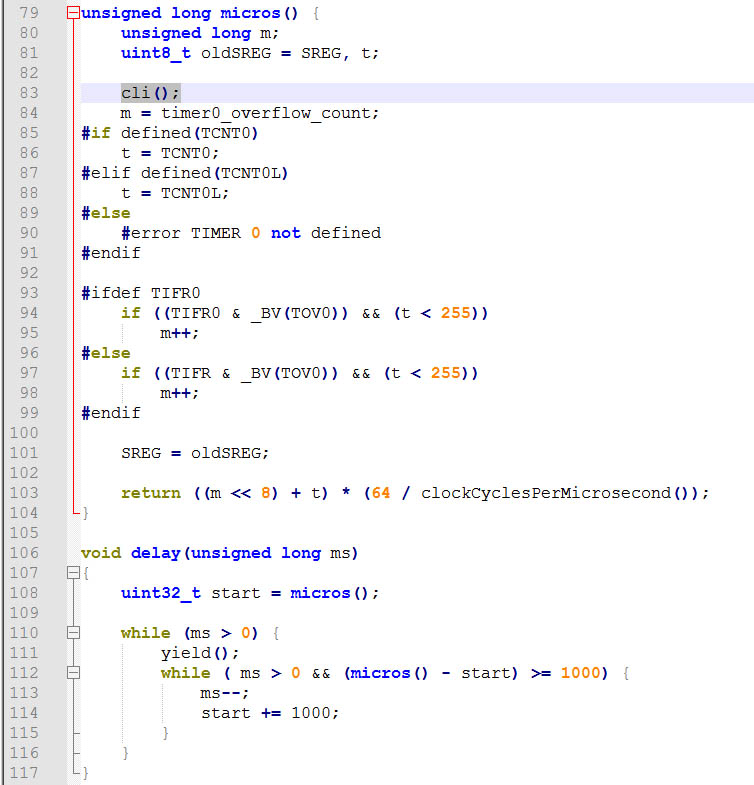Collapse the micros() function fold marker
This screenshot has width=754, height=785.
[x=73, y=13]
